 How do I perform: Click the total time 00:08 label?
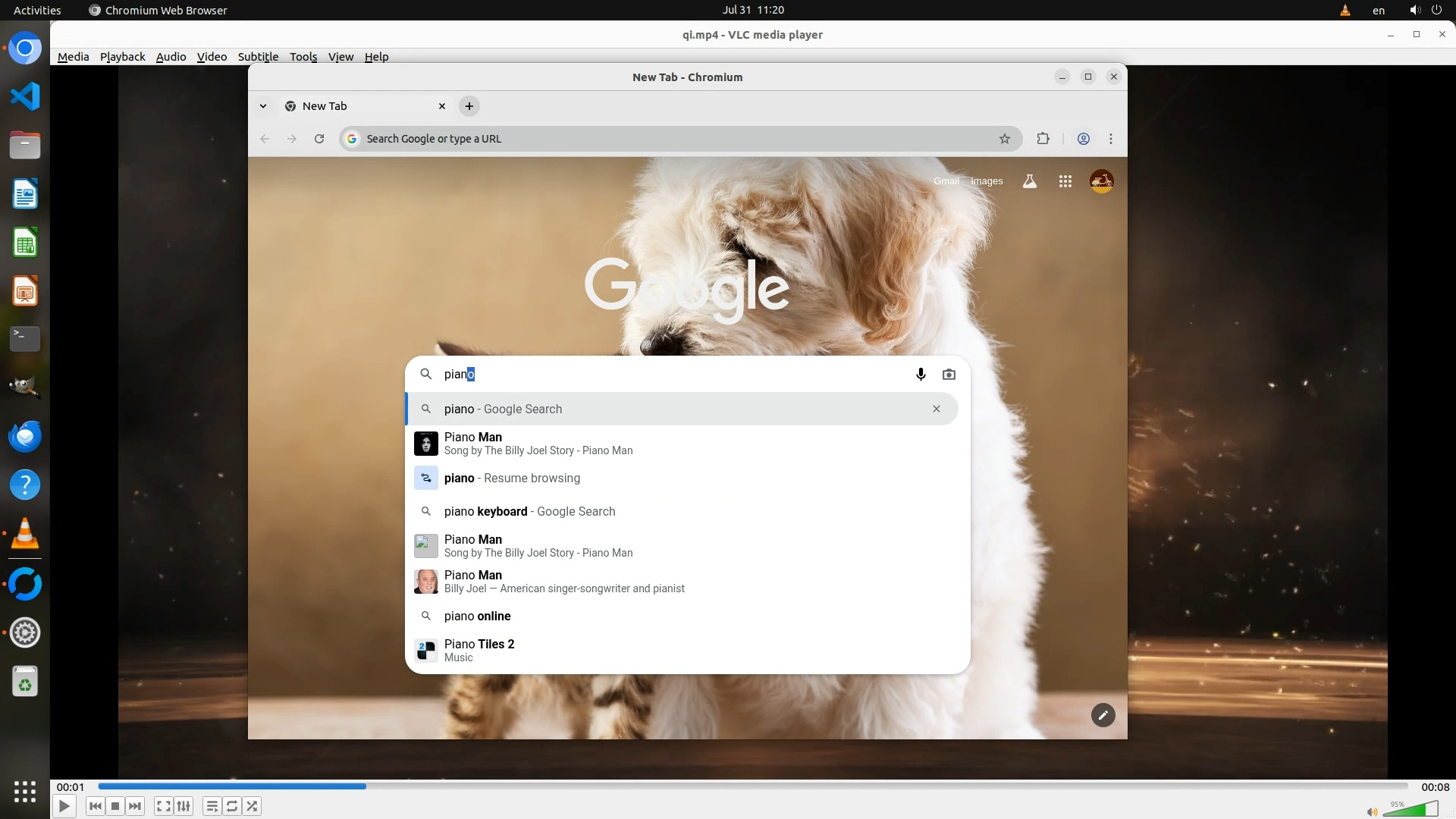coord(1434,787)
